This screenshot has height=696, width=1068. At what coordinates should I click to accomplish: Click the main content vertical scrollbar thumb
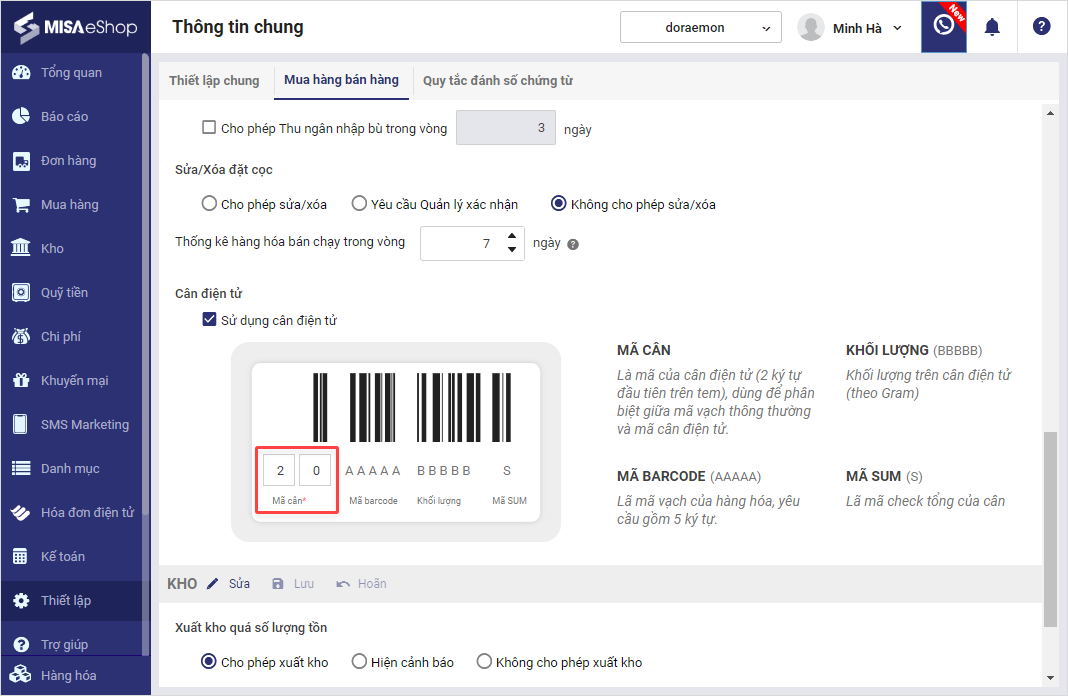click(x=1050, y=528)
